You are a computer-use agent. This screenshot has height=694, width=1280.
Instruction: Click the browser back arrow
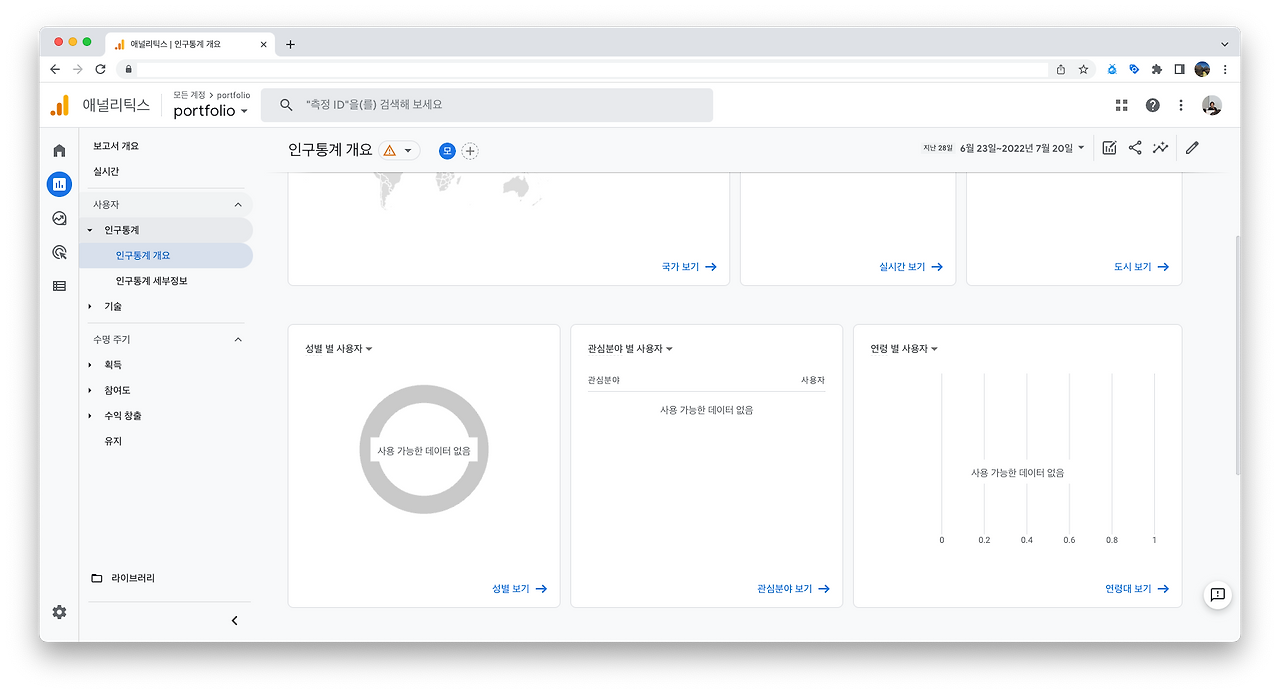55,69
